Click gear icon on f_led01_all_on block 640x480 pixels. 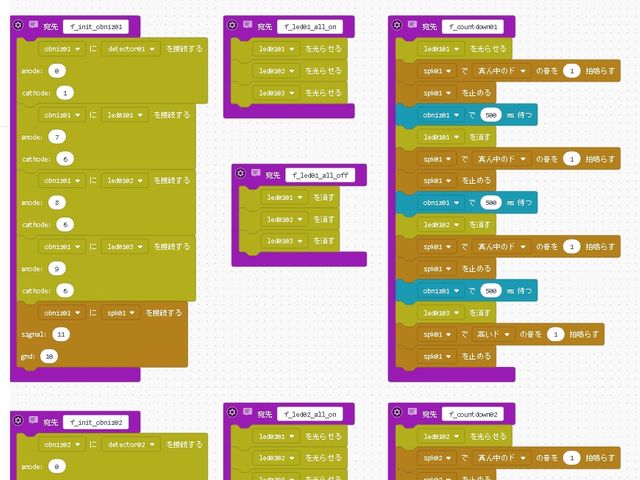click(x=232, y=27)
